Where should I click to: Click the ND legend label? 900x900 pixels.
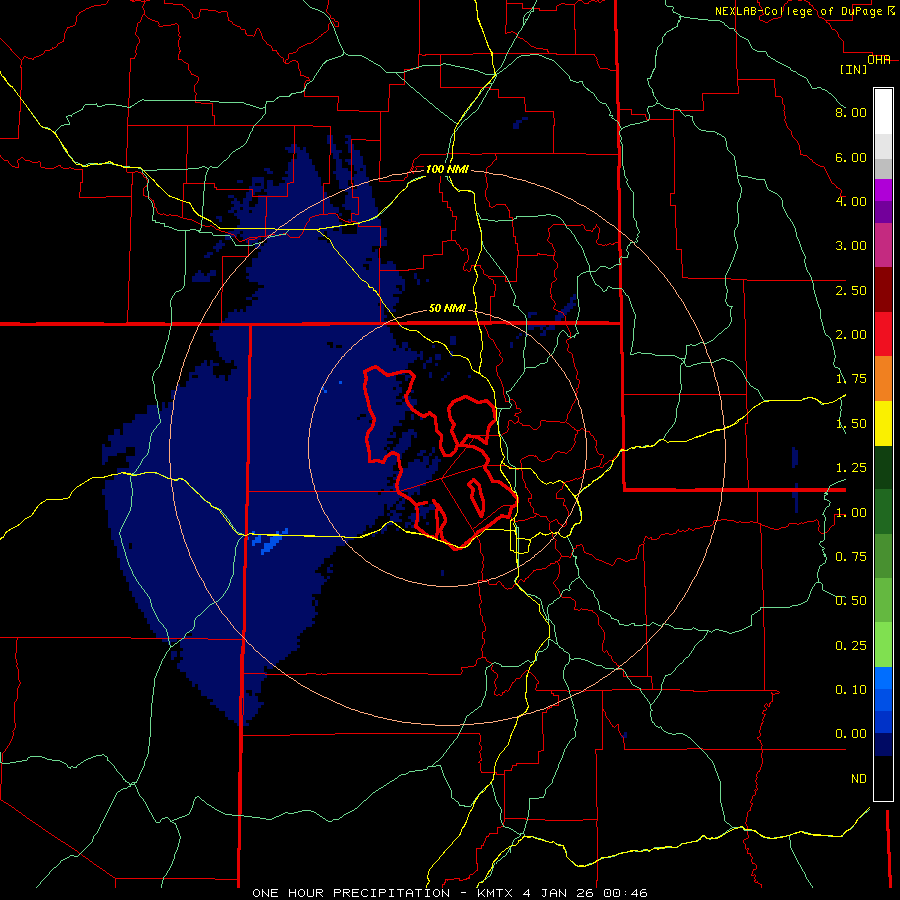click(x=859, y=779)
